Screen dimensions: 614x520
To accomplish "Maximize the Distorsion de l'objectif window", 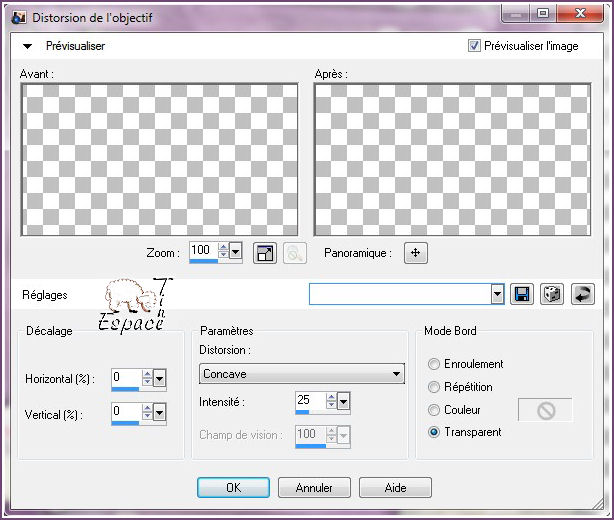I will tap(543, 14).
